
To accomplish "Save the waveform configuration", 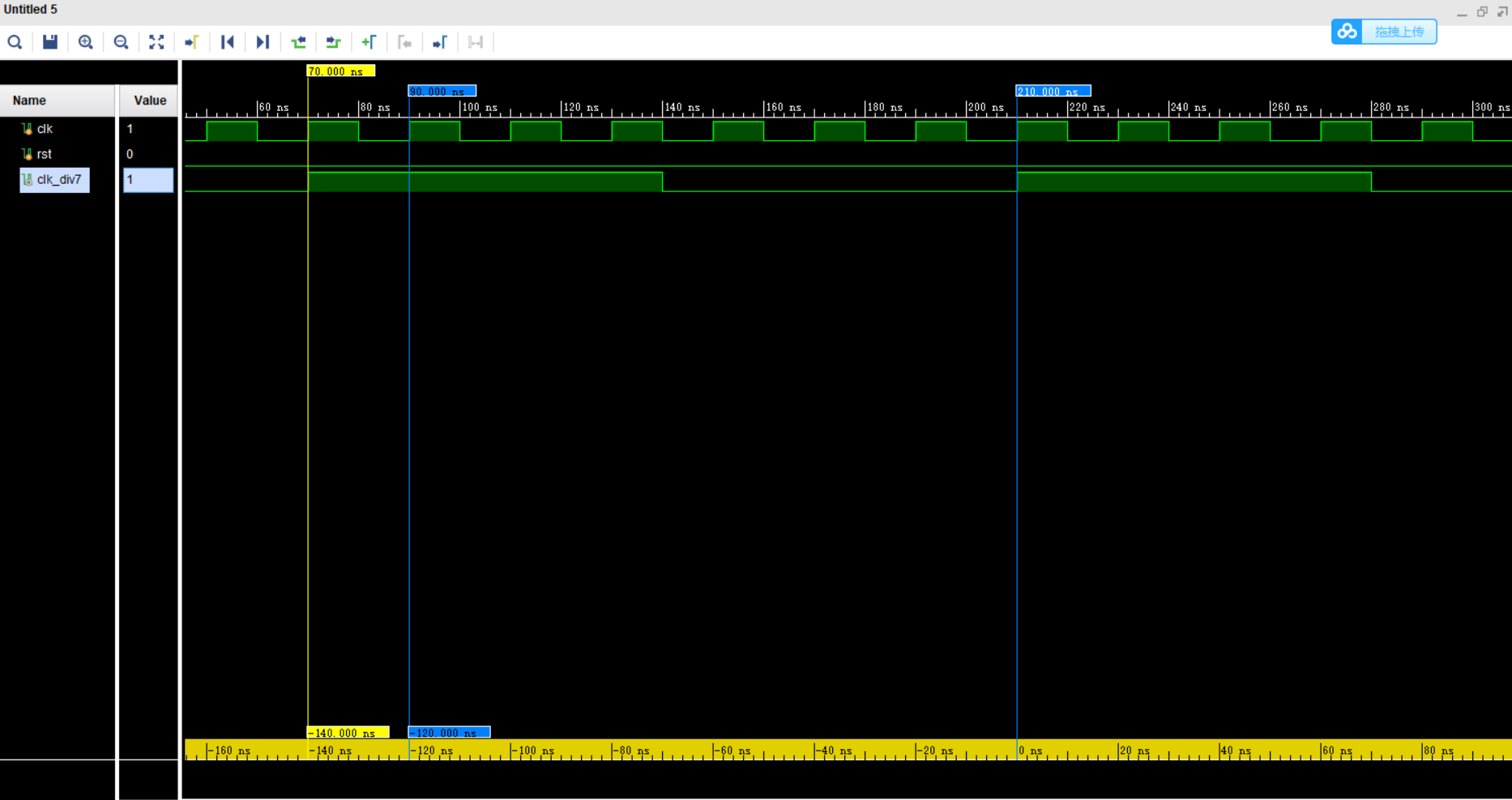I will [x=50, y=42].
